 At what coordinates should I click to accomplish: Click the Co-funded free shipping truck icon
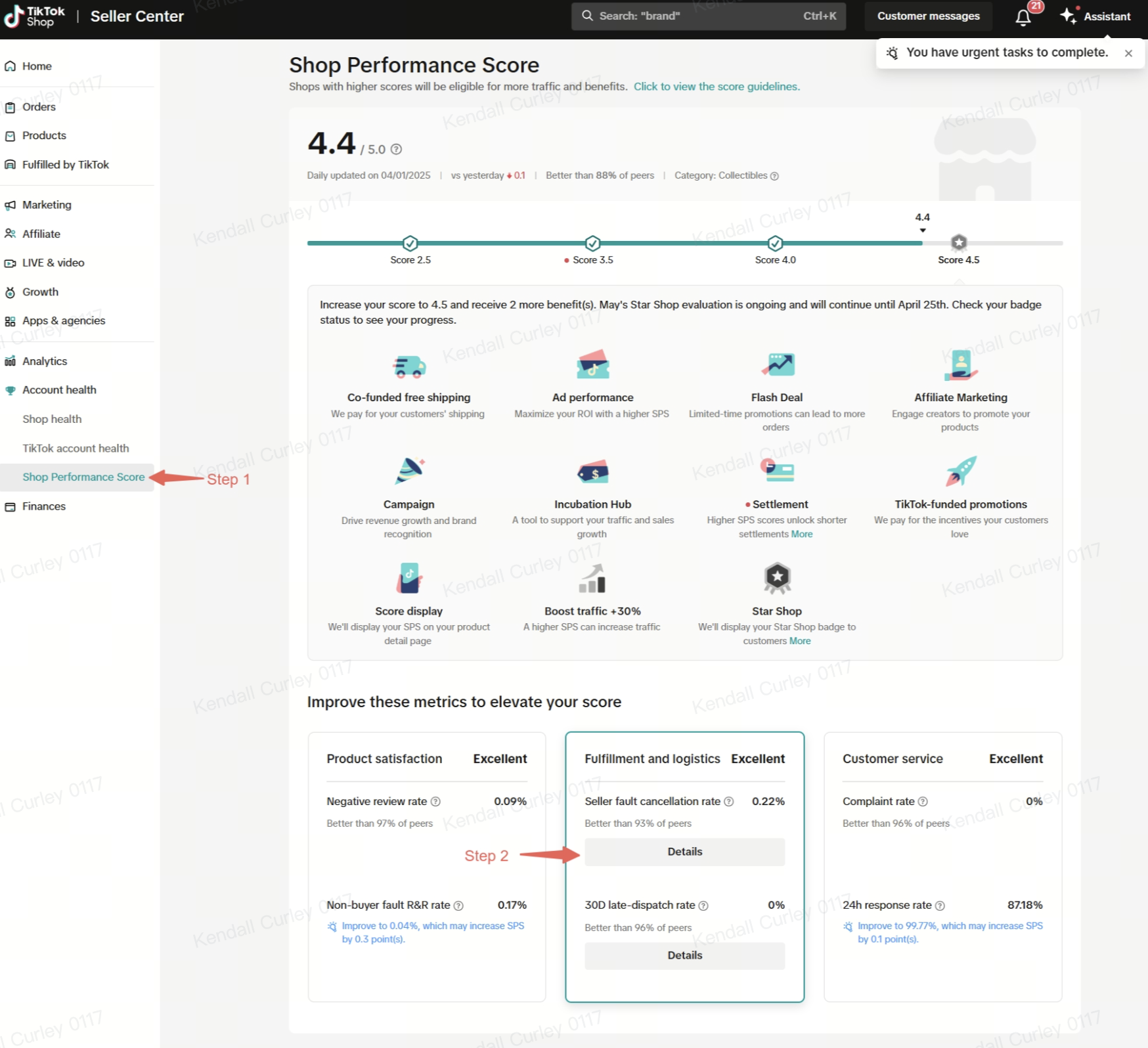[x=409, y=366]
